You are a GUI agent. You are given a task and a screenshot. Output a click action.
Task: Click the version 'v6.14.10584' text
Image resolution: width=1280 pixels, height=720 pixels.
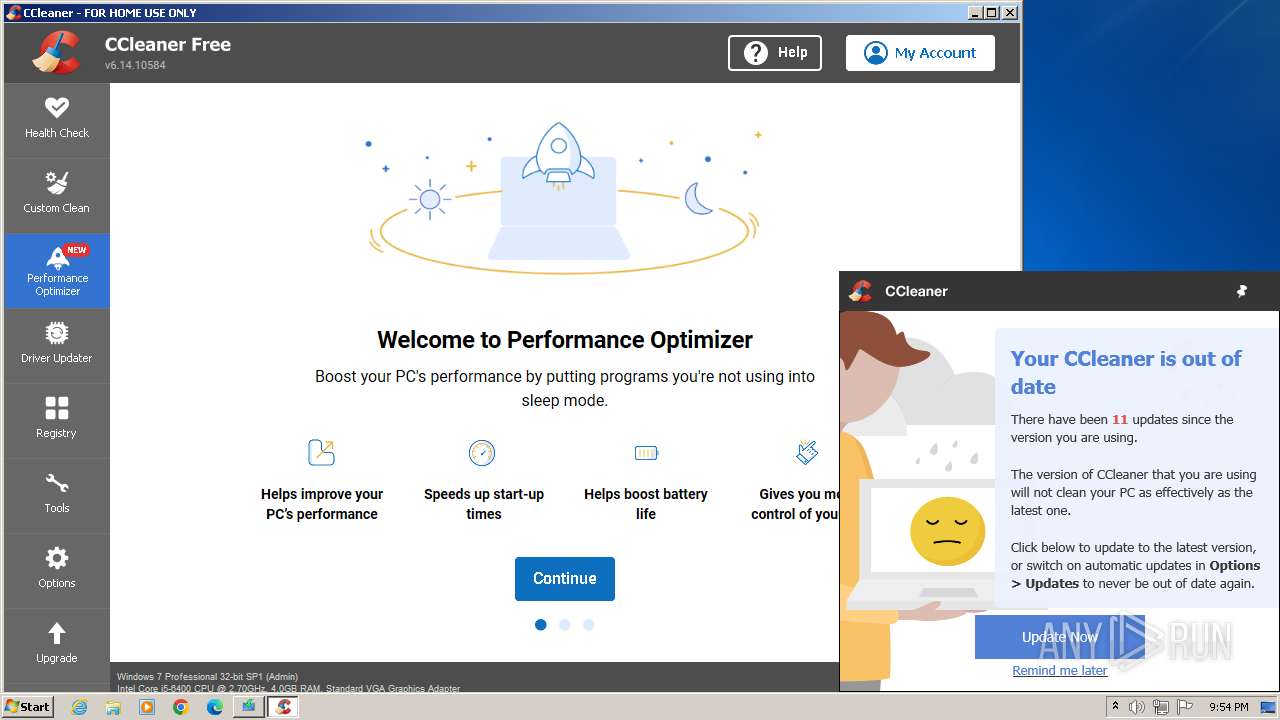(135, 65)
